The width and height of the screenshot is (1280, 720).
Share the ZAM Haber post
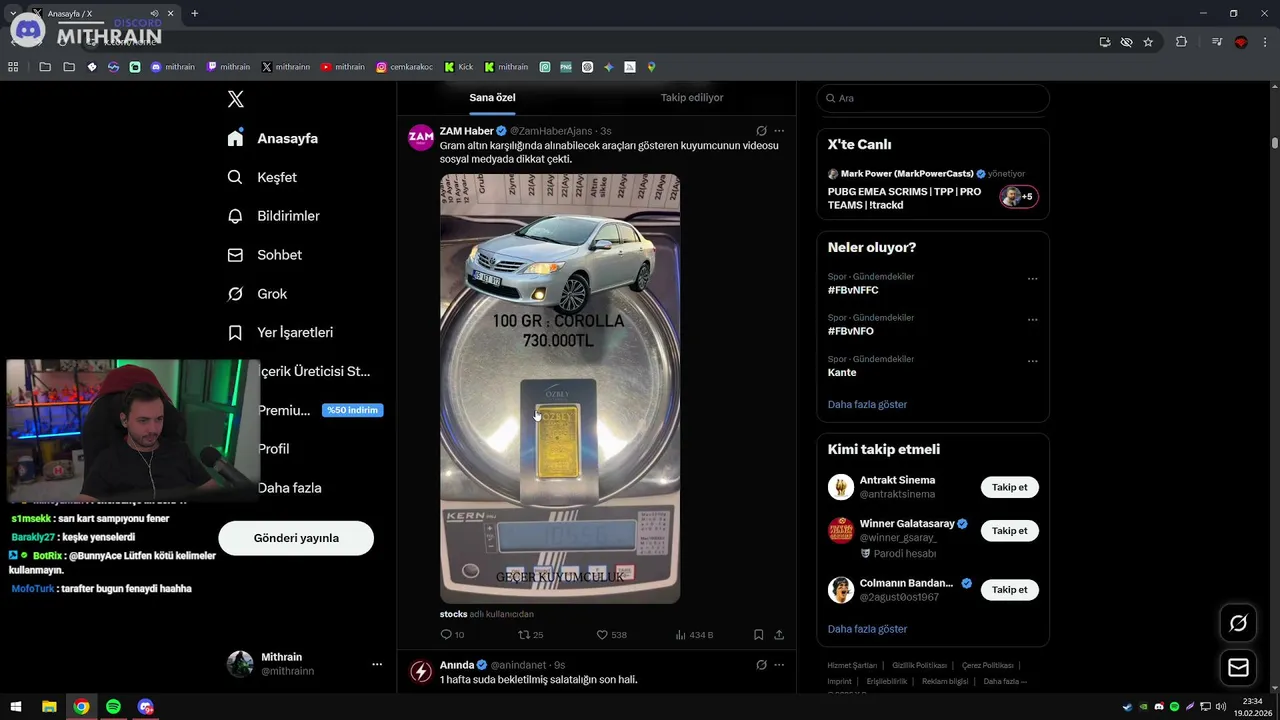(x=779, y=635)
